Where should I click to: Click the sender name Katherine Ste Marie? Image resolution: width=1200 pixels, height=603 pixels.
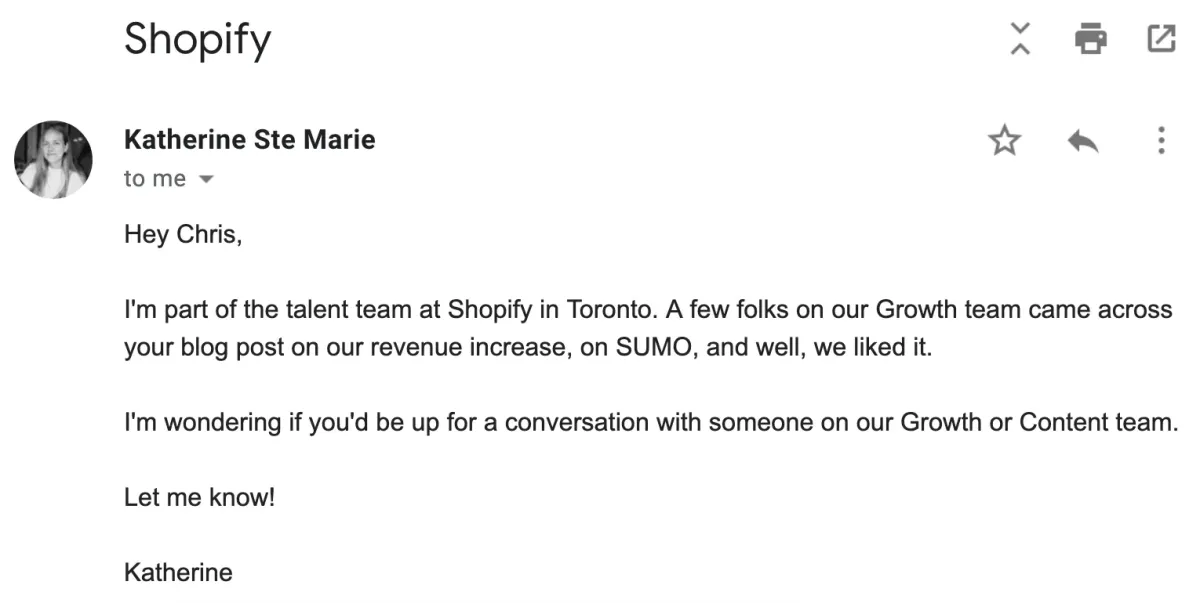[249, 140]
